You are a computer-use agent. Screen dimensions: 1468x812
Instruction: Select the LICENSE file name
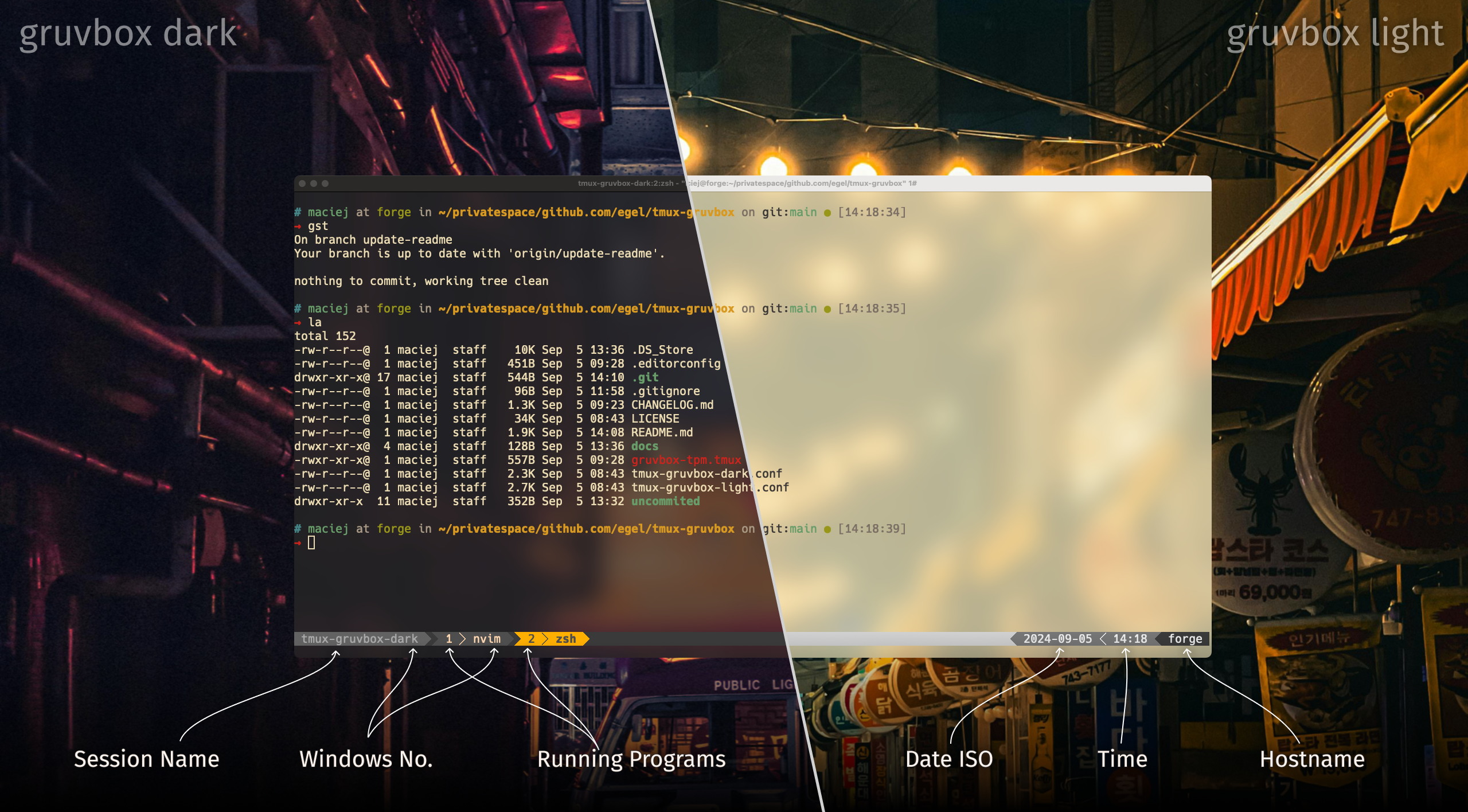[655, 419]
